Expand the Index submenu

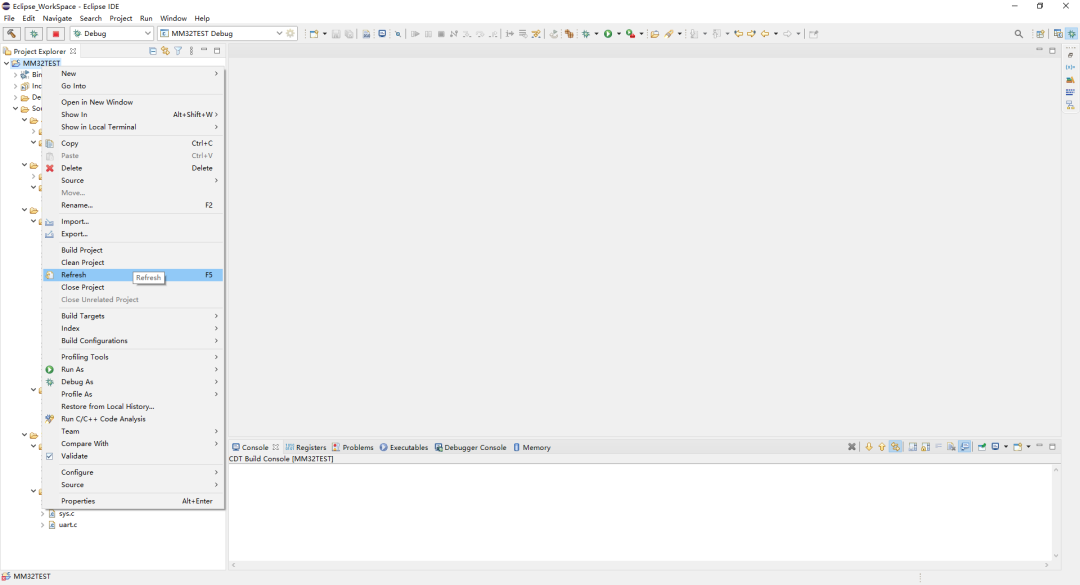(x=134, y=329)
